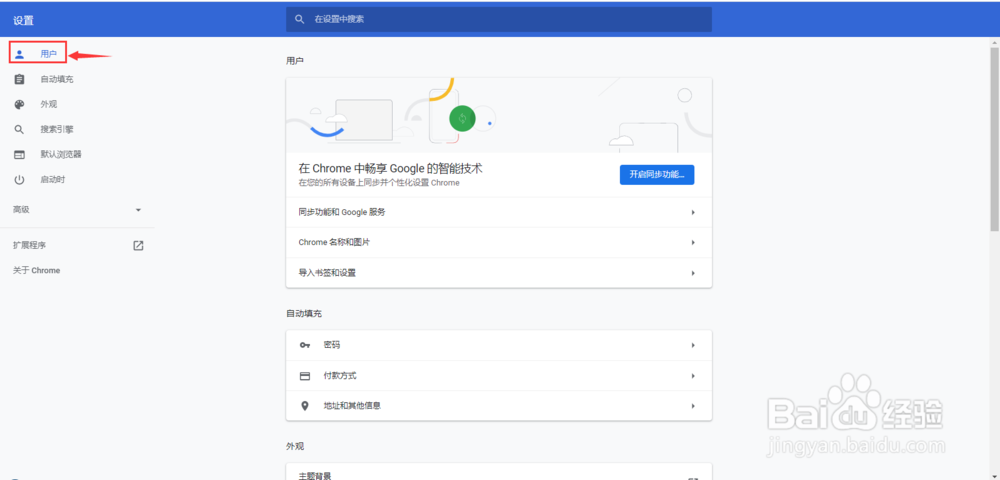1000x480 pixels.
Task: Click the 付款方式 label
Action: [x=340, y=375]
